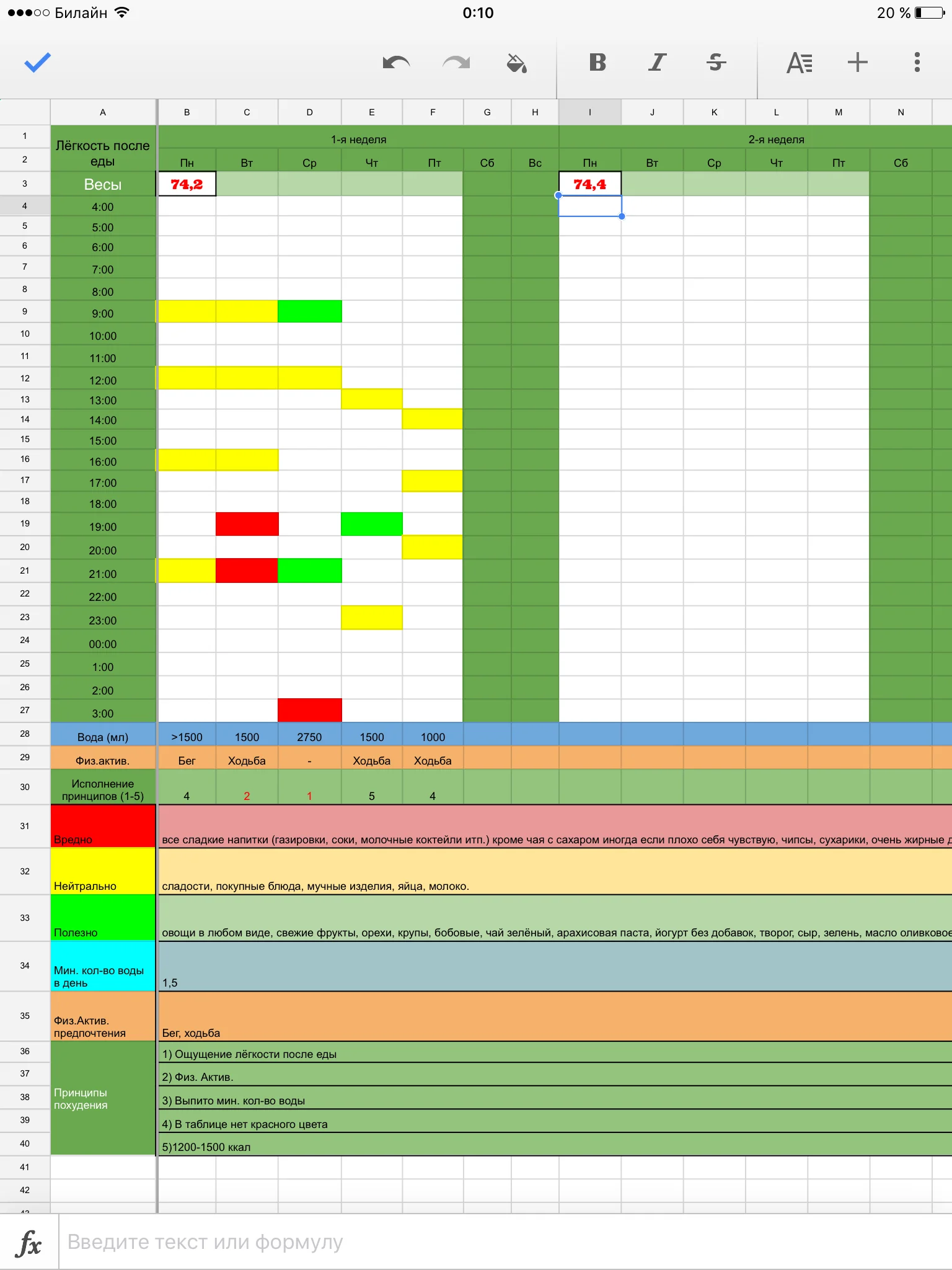Select the 'Физ.Актив. предпочтения' cell

pyautogui.click(x=103, y=1016)
